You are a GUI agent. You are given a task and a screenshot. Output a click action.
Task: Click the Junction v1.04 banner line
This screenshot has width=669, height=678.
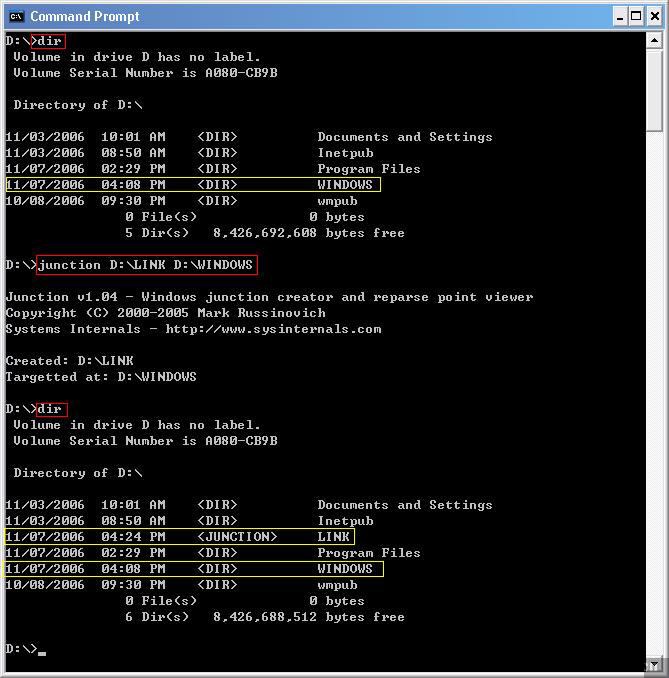(269, 297)
